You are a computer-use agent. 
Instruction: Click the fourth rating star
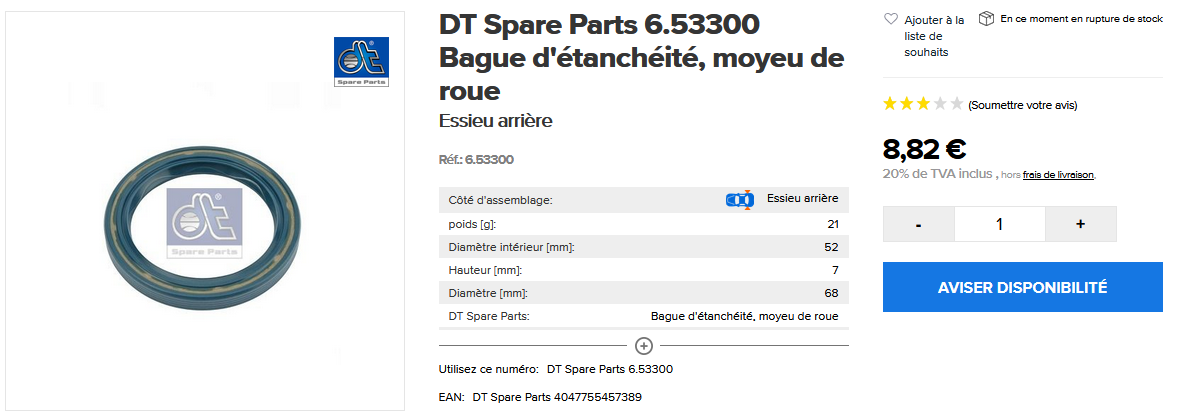tap(940, 104)
